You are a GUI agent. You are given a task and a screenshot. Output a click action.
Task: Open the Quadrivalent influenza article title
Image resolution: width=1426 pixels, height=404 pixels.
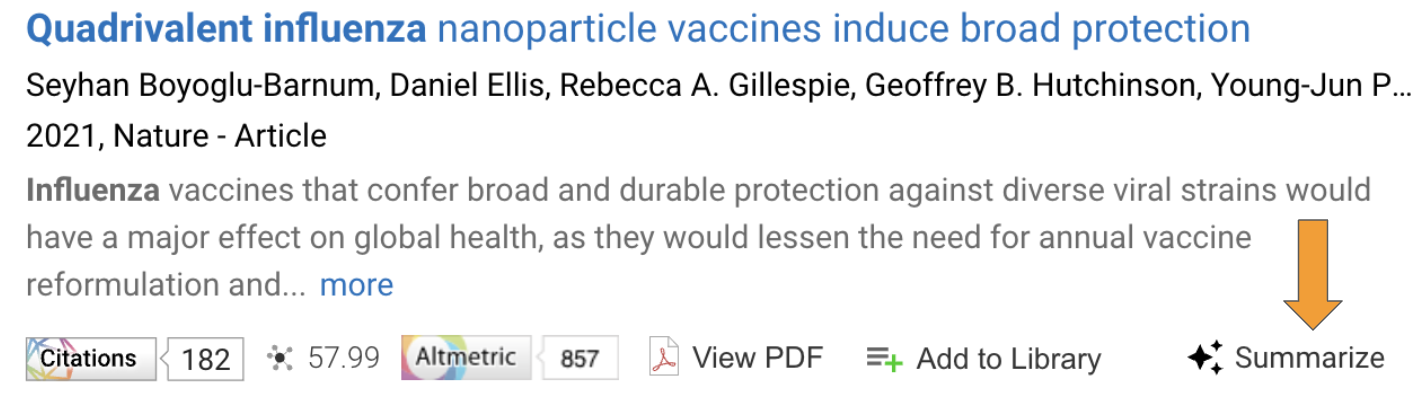(638, 28)
